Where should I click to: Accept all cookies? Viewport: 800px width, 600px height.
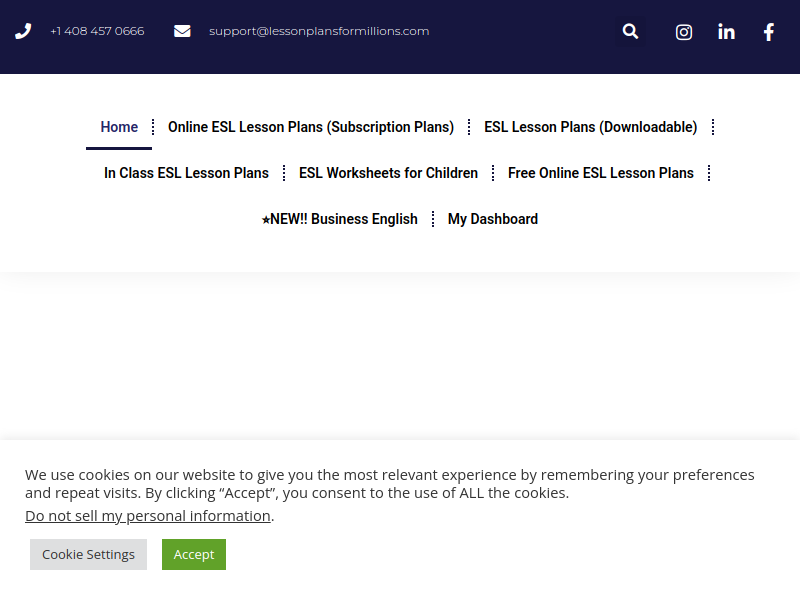[x=194, y=555]
